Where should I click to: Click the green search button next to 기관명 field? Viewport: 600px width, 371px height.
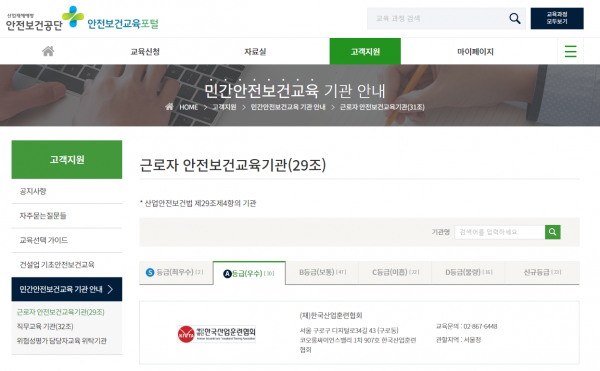point(553,232)
